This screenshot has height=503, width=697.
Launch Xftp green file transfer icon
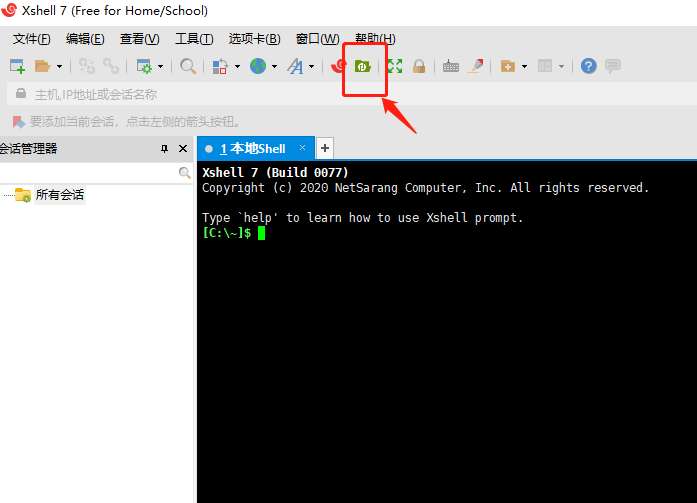pyautogui.click(x=363, y=66)
